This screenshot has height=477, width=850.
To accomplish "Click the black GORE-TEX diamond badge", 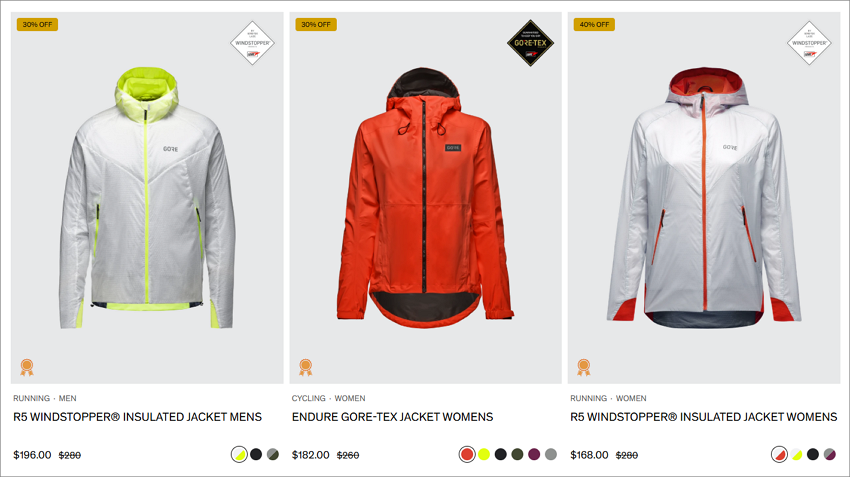I will click(x=530, y=43).
